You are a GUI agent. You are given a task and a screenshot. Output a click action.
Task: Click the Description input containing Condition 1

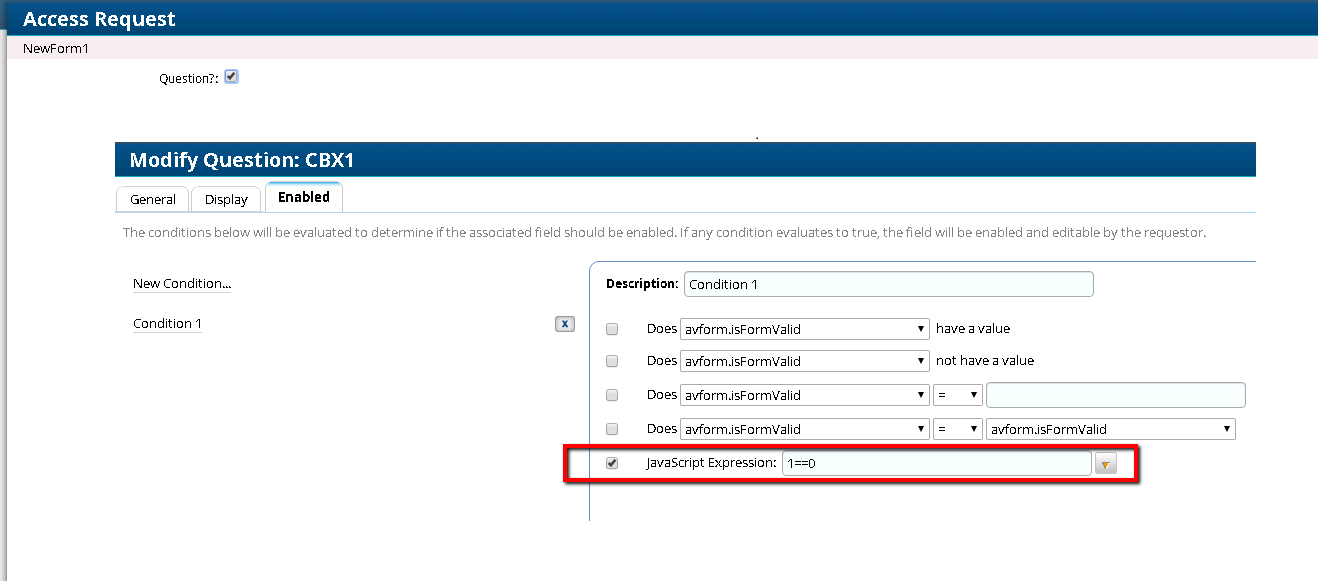pyautogui.click(x=888, y=284)
